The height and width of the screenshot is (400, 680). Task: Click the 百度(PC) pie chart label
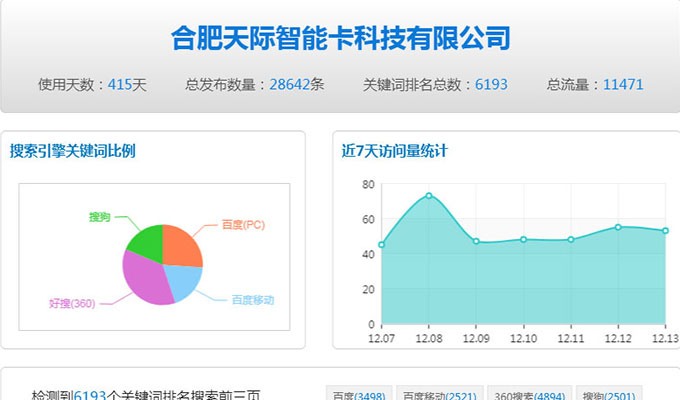243,224
